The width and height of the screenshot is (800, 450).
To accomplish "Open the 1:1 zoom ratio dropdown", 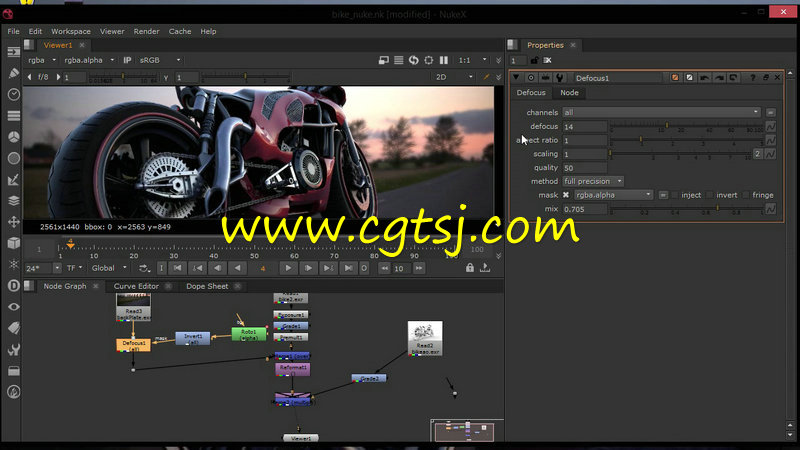I will [x=472, y=60].
